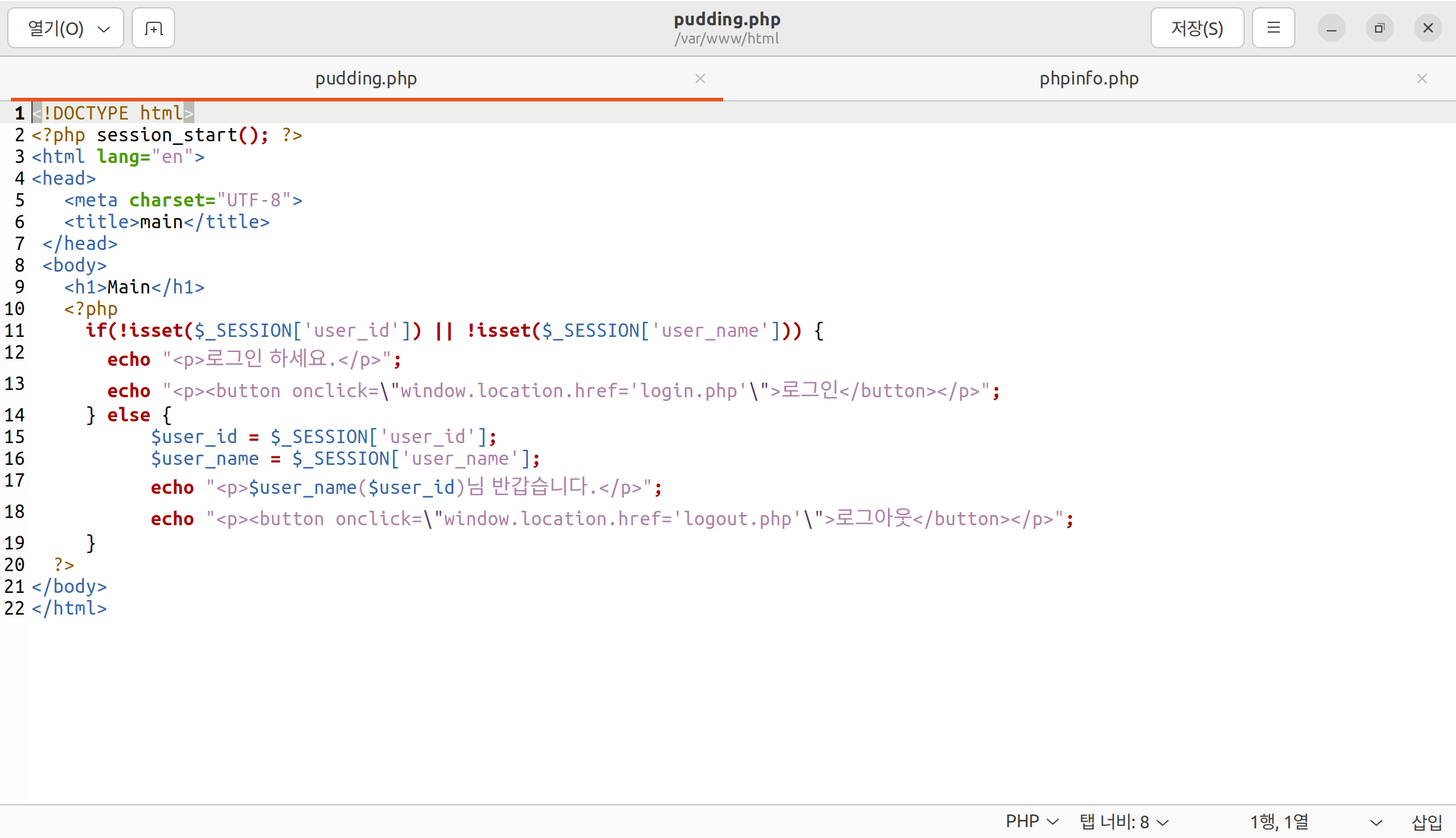Minimize the editor window
Screen dimensions: 1456x838
pyautogui.click(x=1331, y=28)
